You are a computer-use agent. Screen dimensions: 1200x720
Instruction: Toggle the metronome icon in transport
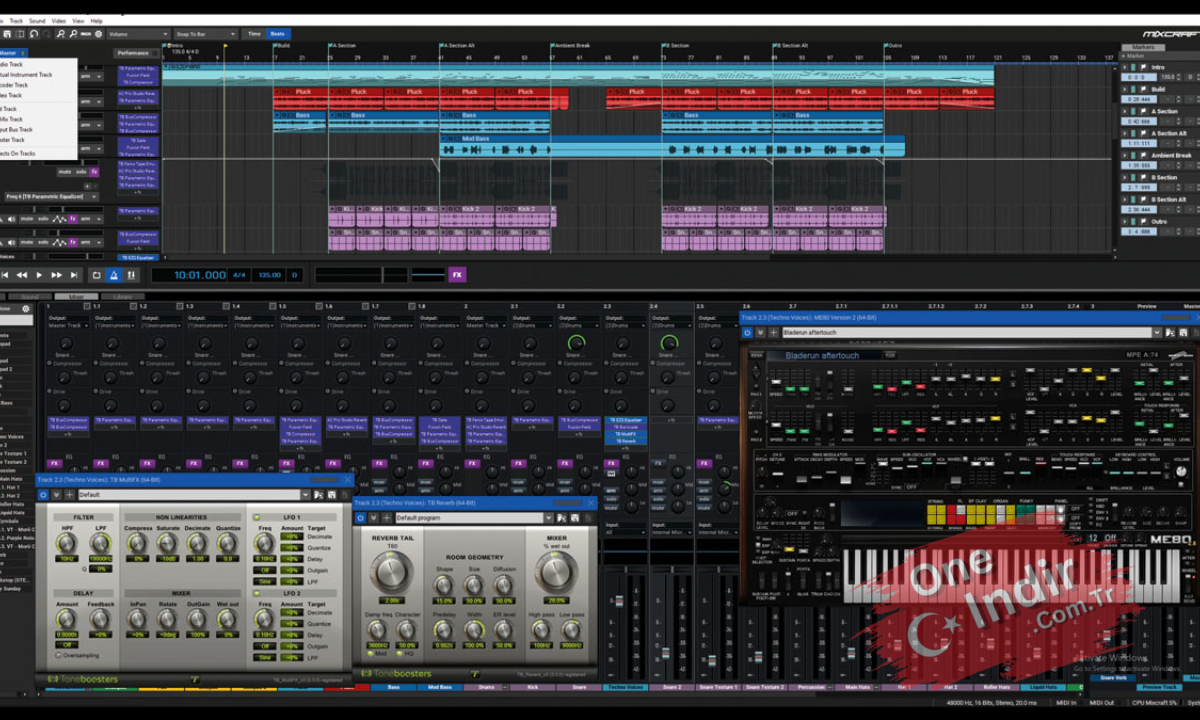click(x=114, y=274)
